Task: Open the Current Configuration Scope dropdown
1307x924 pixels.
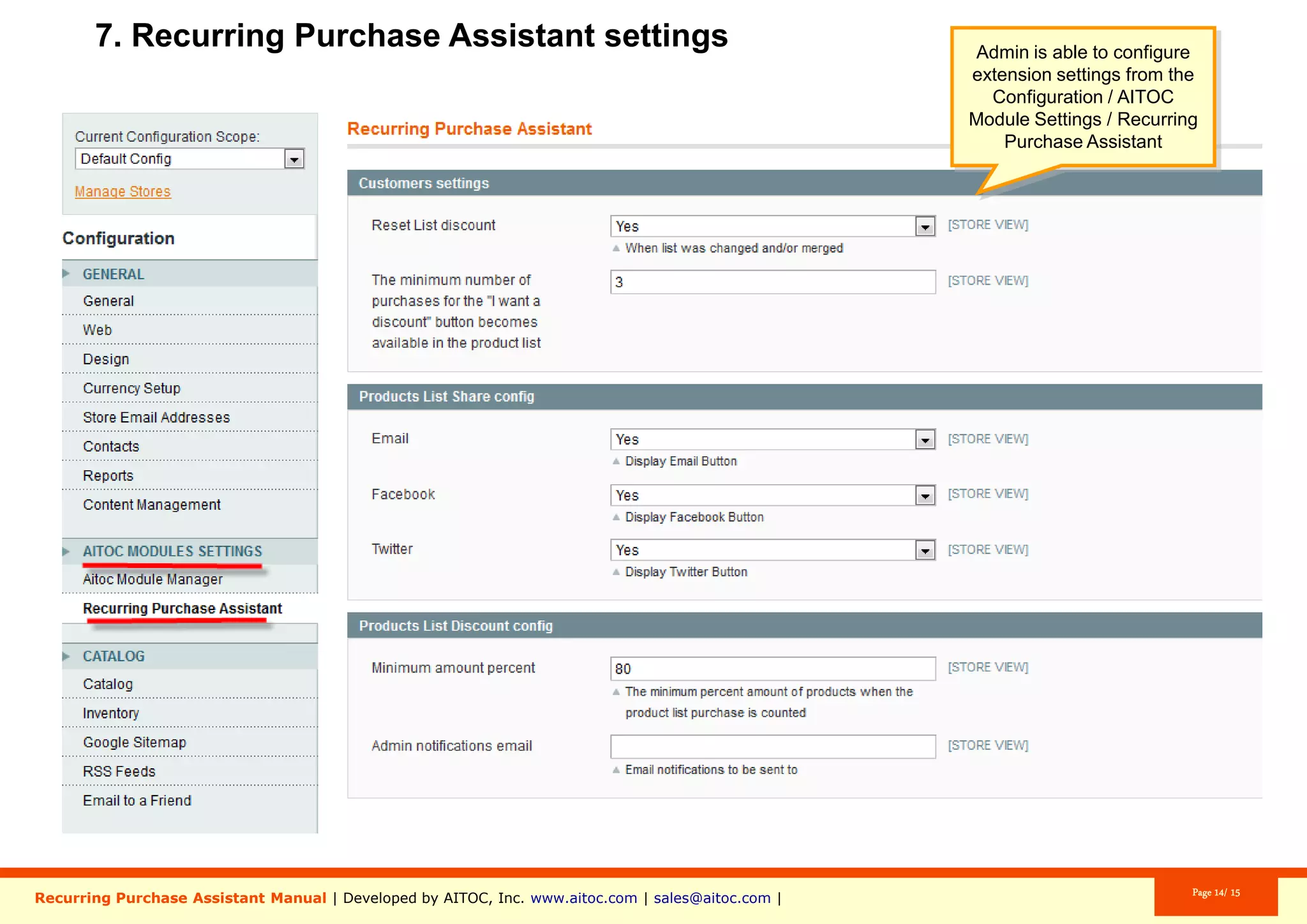Action: coord(190,159)
